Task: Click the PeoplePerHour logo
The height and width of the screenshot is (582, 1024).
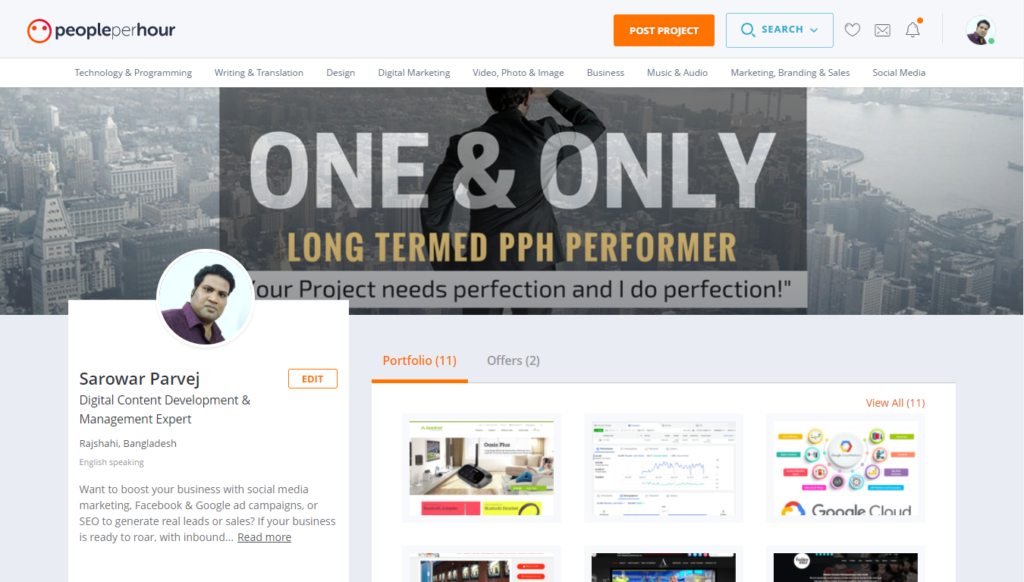Action: (x=101, y=30)
